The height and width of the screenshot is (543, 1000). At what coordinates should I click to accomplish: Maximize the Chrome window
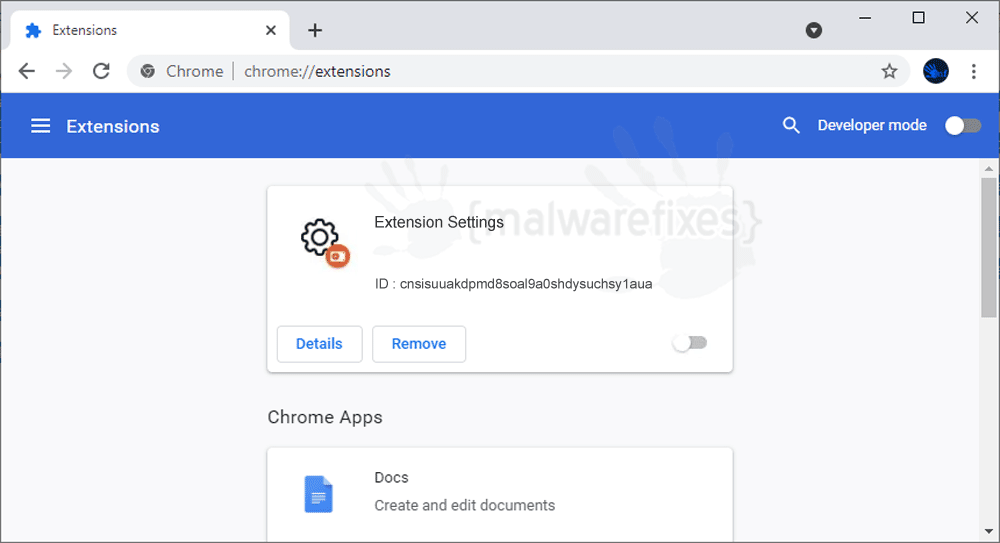918,18
